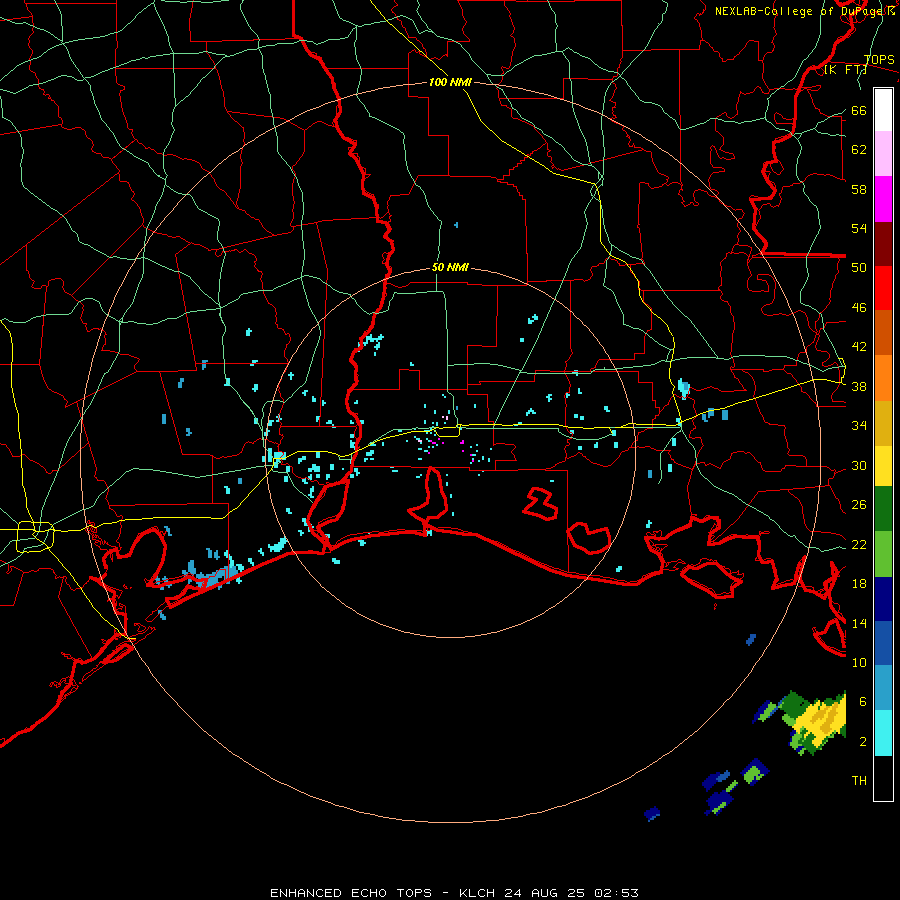Choose the navy blue legend band
The height and width of the screenshot is (900, 900).
tap(883, 599)
